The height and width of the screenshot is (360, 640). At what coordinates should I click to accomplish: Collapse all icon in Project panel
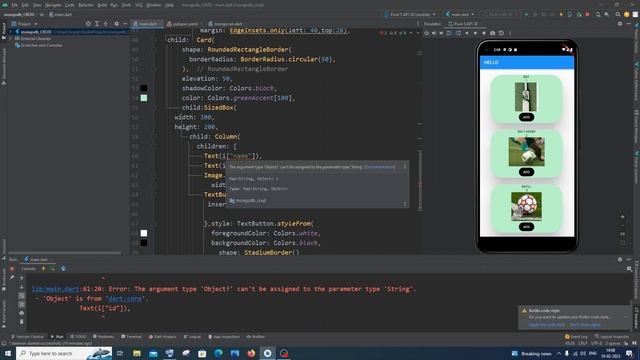point(106,24)
